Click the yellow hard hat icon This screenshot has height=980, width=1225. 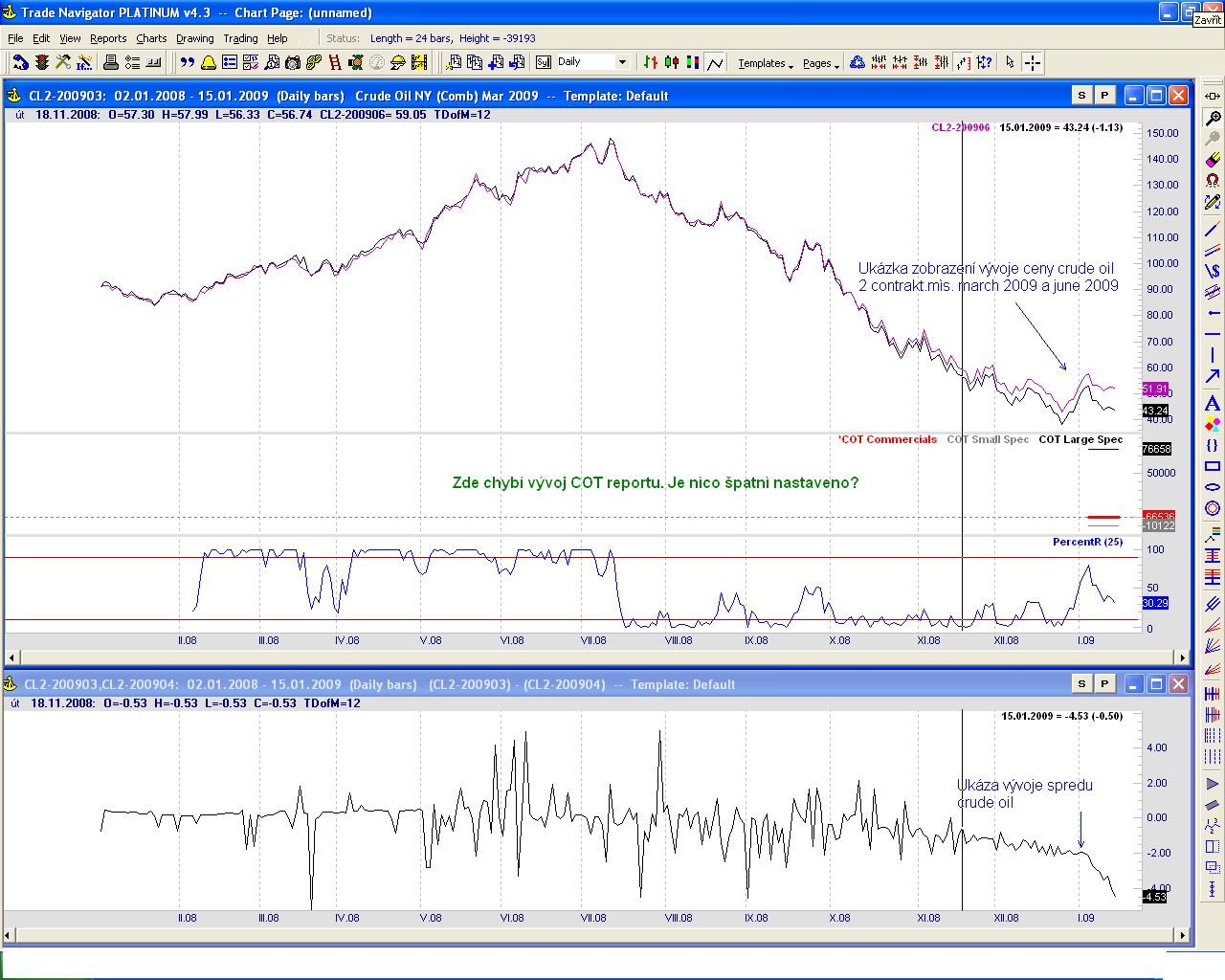(397, 62)
